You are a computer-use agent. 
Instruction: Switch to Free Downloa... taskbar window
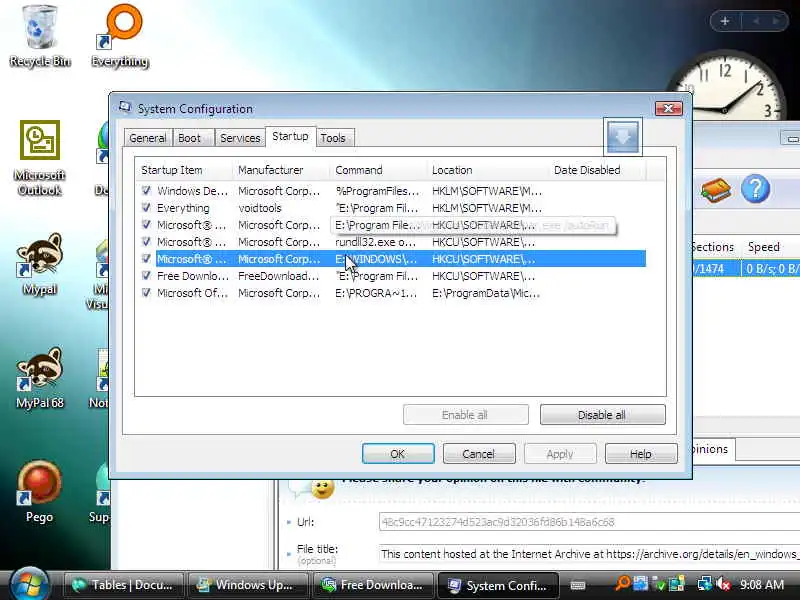point(372,585)
